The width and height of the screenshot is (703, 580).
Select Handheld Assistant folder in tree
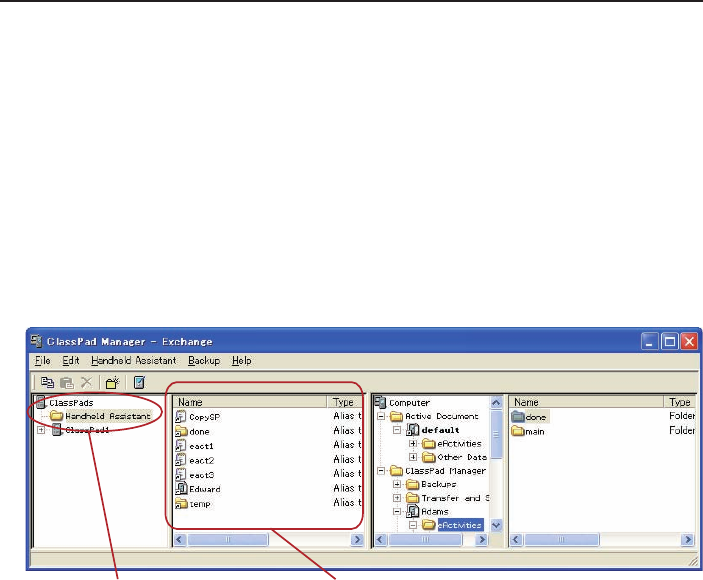108,416
